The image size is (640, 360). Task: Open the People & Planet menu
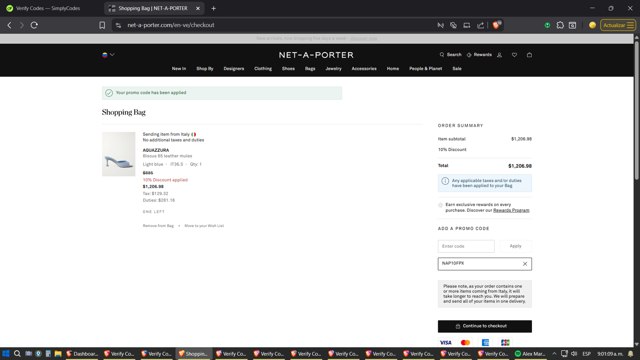click(426, 69)
